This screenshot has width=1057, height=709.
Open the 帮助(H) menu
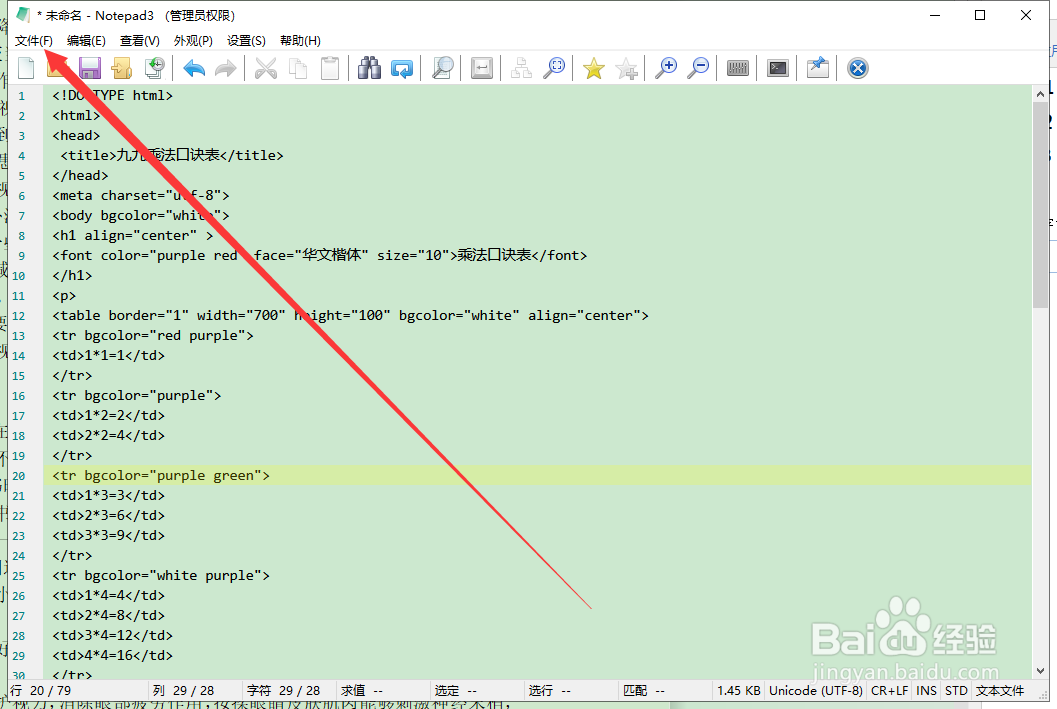(x=300, y=40)
